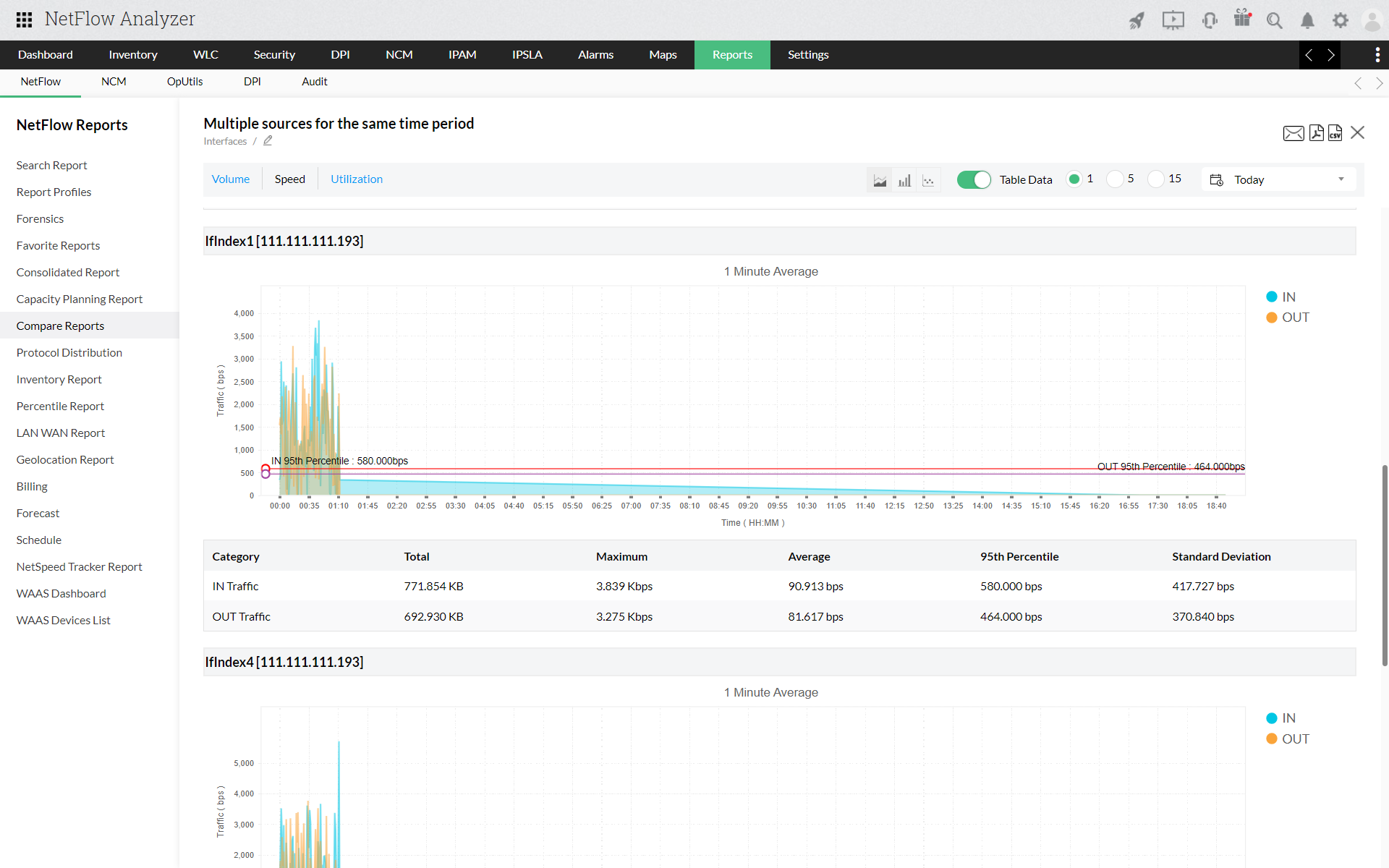Select the 15 minute average radio
The width and height of the screenshot is (1389, 868).
[x=1156, y=179]
